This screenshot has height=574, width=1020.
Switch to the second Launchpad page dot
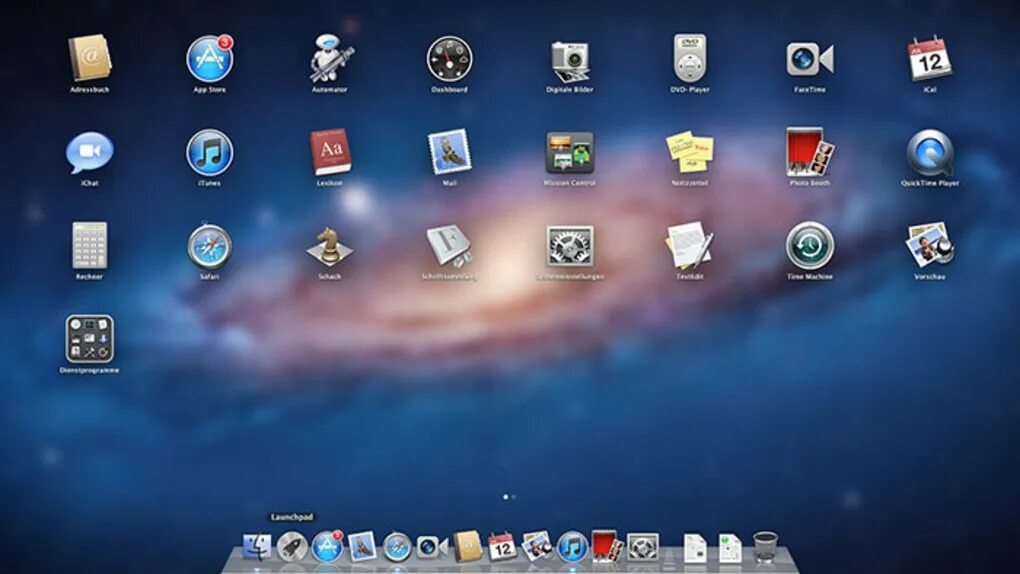[514, 497]
